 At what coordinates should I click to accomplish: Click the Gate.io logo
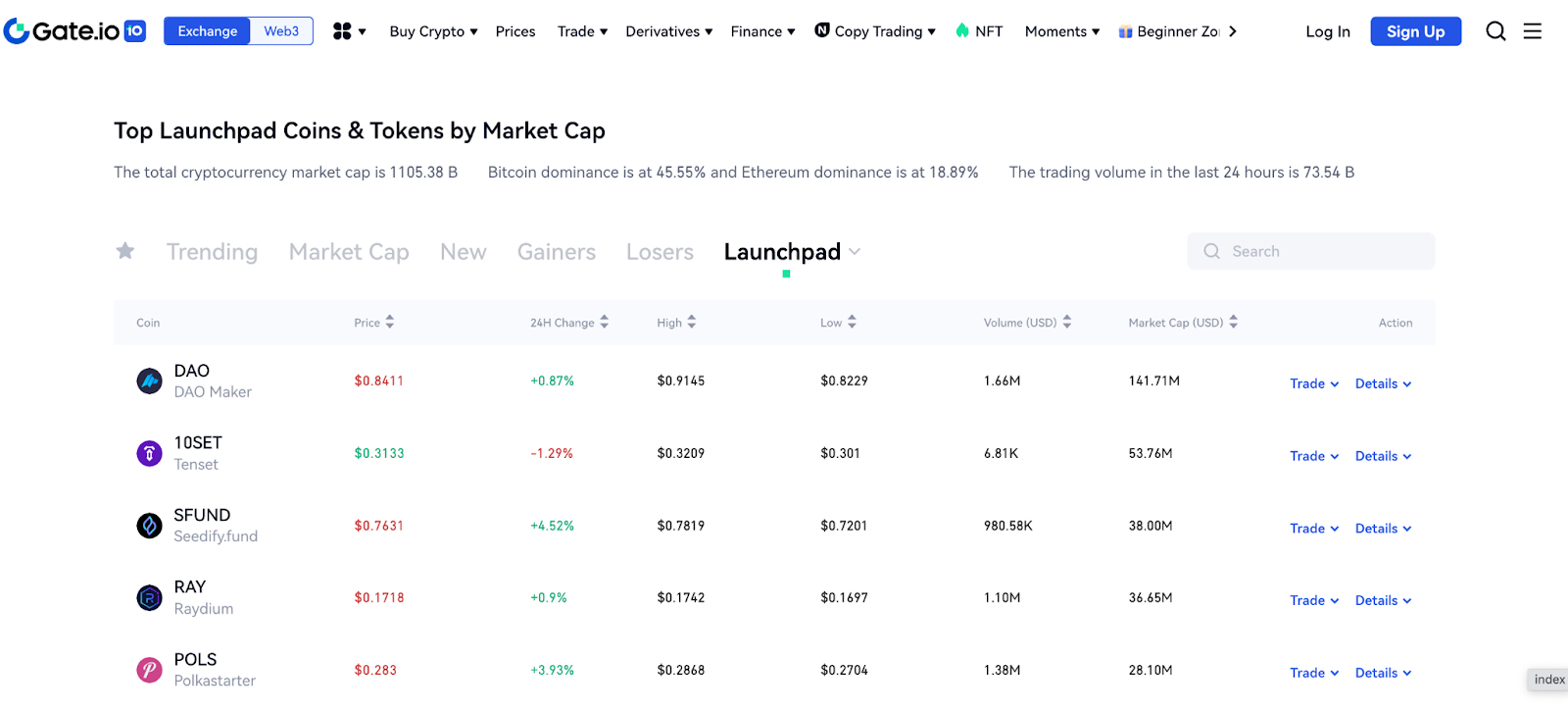tap(74, 31)
